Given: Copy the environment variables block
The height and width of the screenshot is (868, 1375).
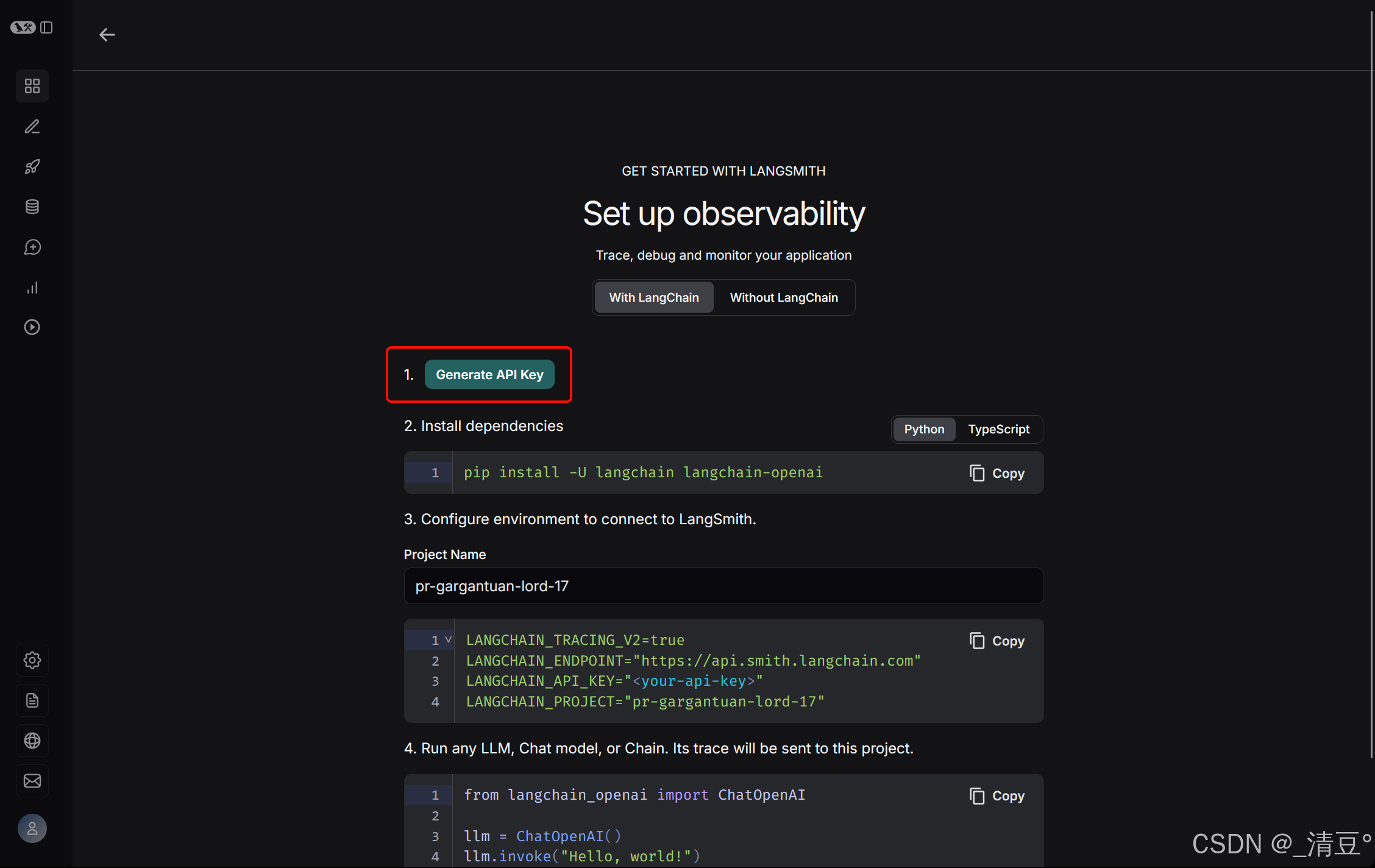Looking at the screenshot, I should pos(997,641).
